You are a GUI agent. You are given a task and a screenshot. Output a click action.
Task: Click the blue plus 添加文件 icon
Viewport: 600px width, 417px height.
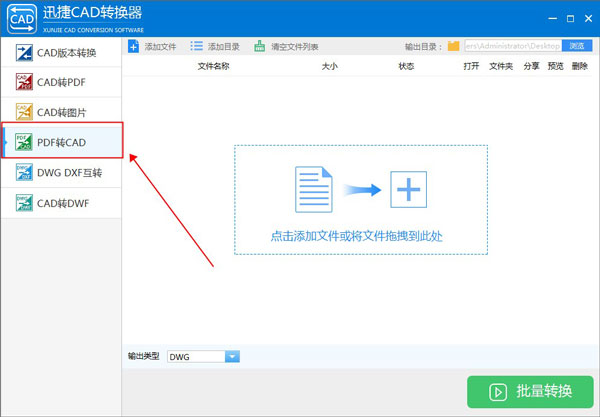(134, 46)
